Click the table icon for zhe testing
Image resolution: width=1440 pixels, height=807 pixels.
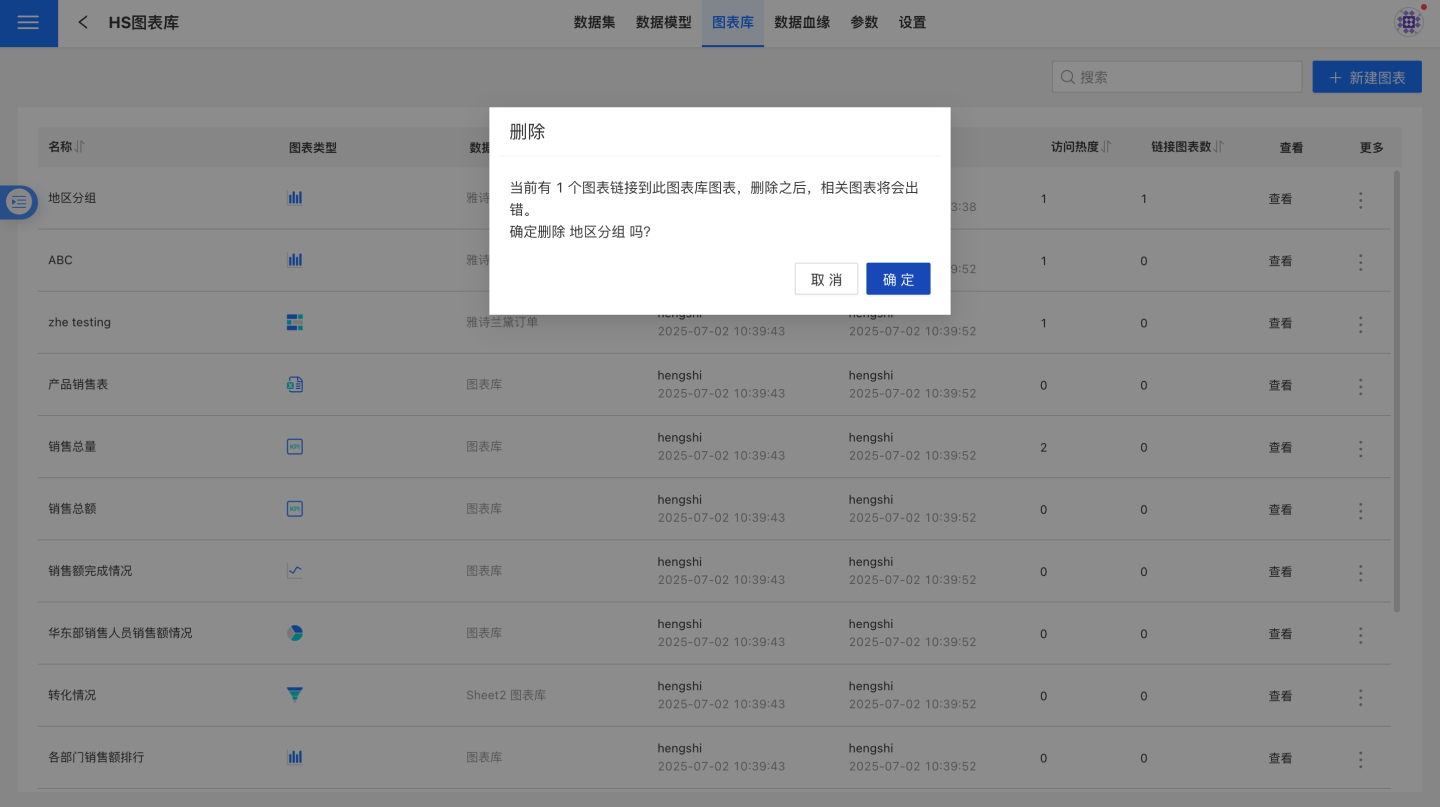[295, 322]
